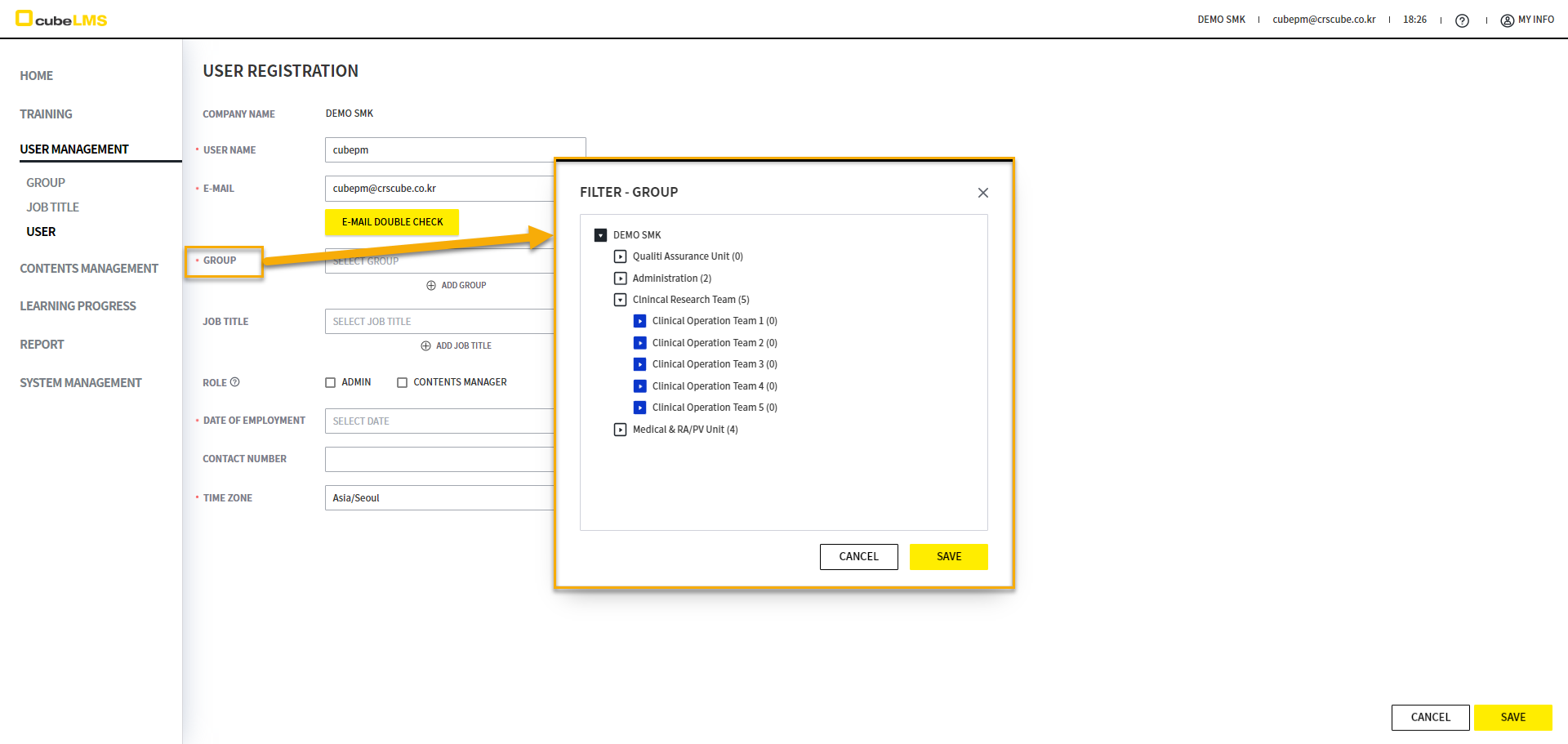The image size is (1568, 744).
Task: Enable the ADMIN role checkbox
Action: pos(331,382)
